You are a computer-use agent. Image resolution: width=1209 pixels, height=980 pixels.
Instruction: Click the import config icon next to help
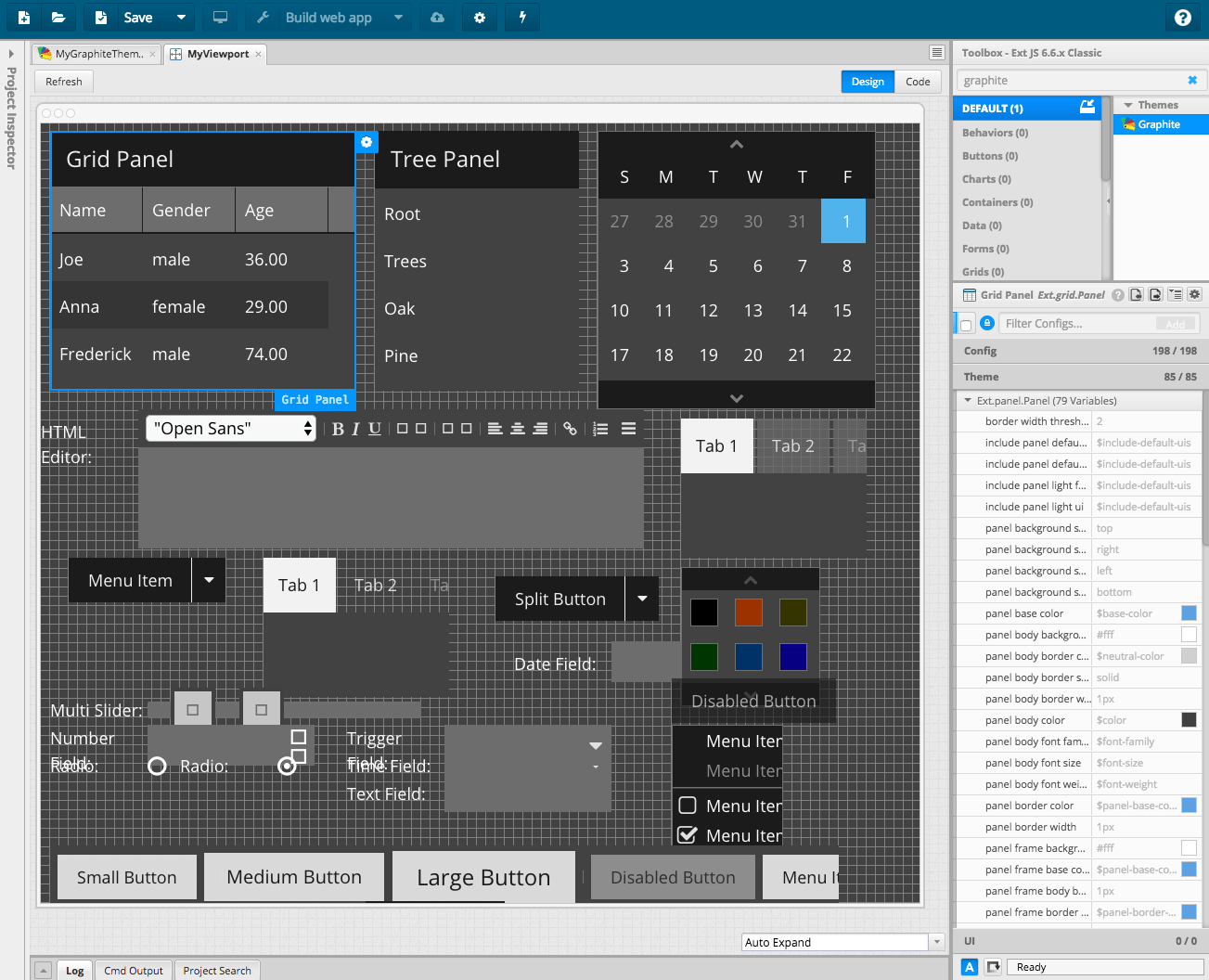[x=1137, y=295]
